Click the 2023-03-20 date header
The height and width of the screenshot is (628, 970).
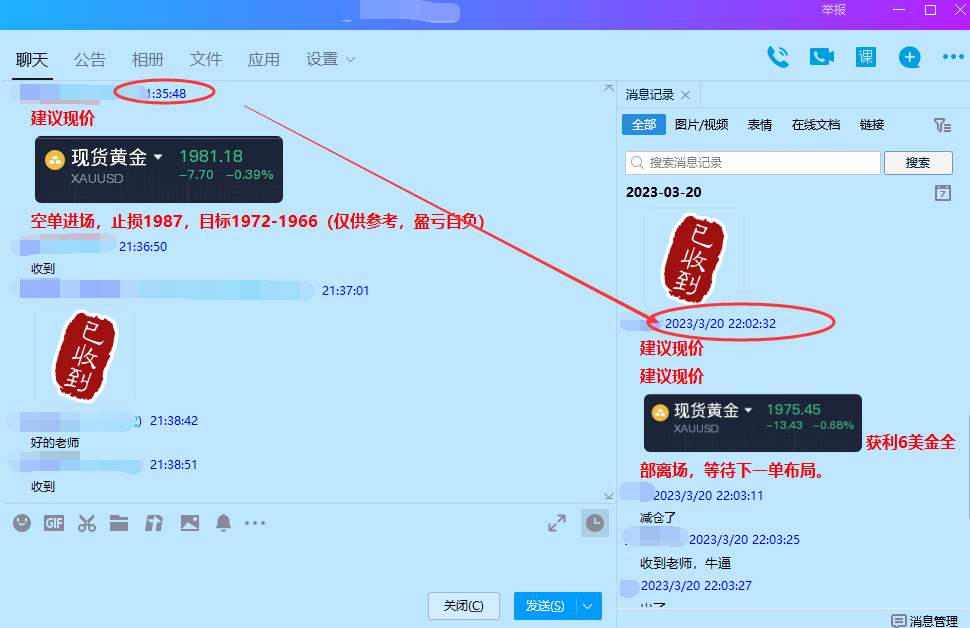coord(664,192)
